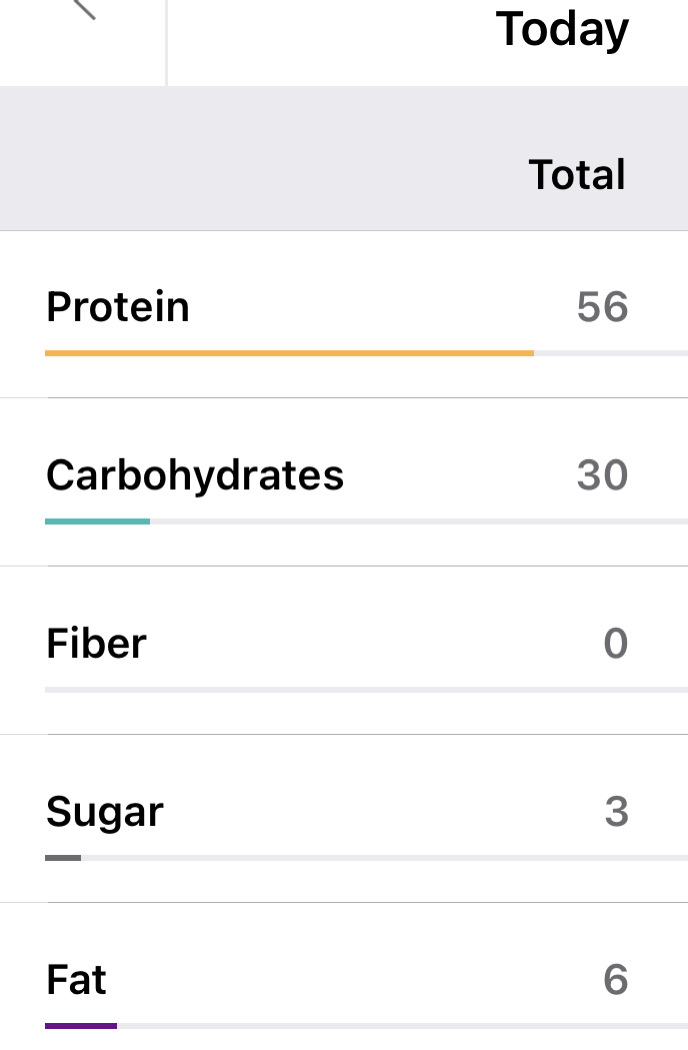Viewport: 688px width, 1050px height.
Task: Select the Fiber row label
Action: [96, 643]
